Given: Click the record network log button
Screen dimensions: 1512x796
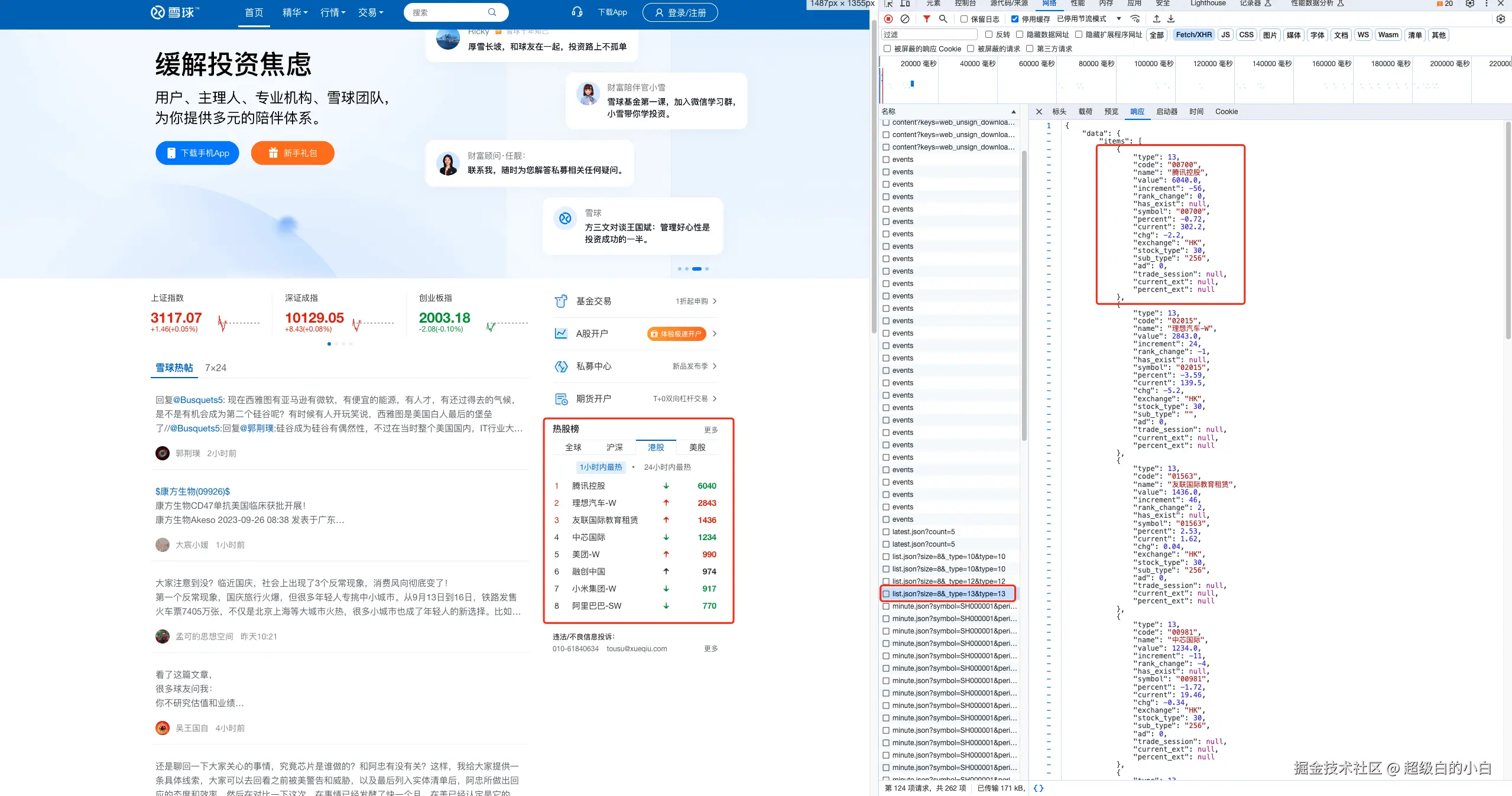Looking at the screenshot, I should pyautogui.click(x=888, y=19).
